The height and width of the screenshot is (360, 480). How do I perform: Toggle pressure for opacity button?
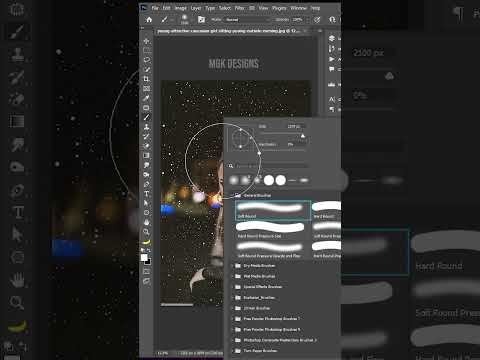pyautogui.click(x=317, y=20)
